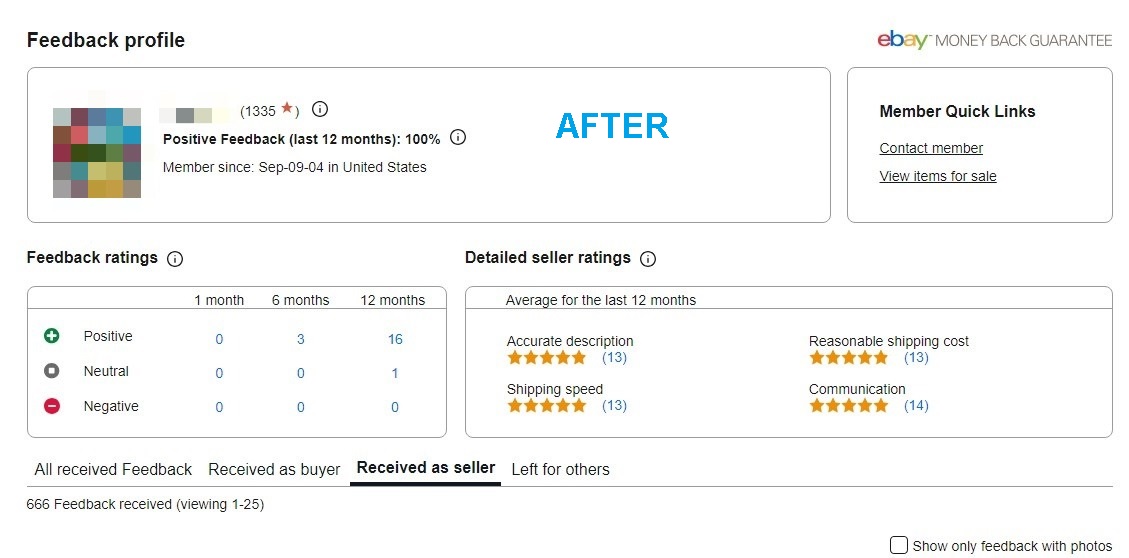Select the Received as seller tab
Image resolution: width=1129 pixels, height=558 pixels.
tap(425, 468)
